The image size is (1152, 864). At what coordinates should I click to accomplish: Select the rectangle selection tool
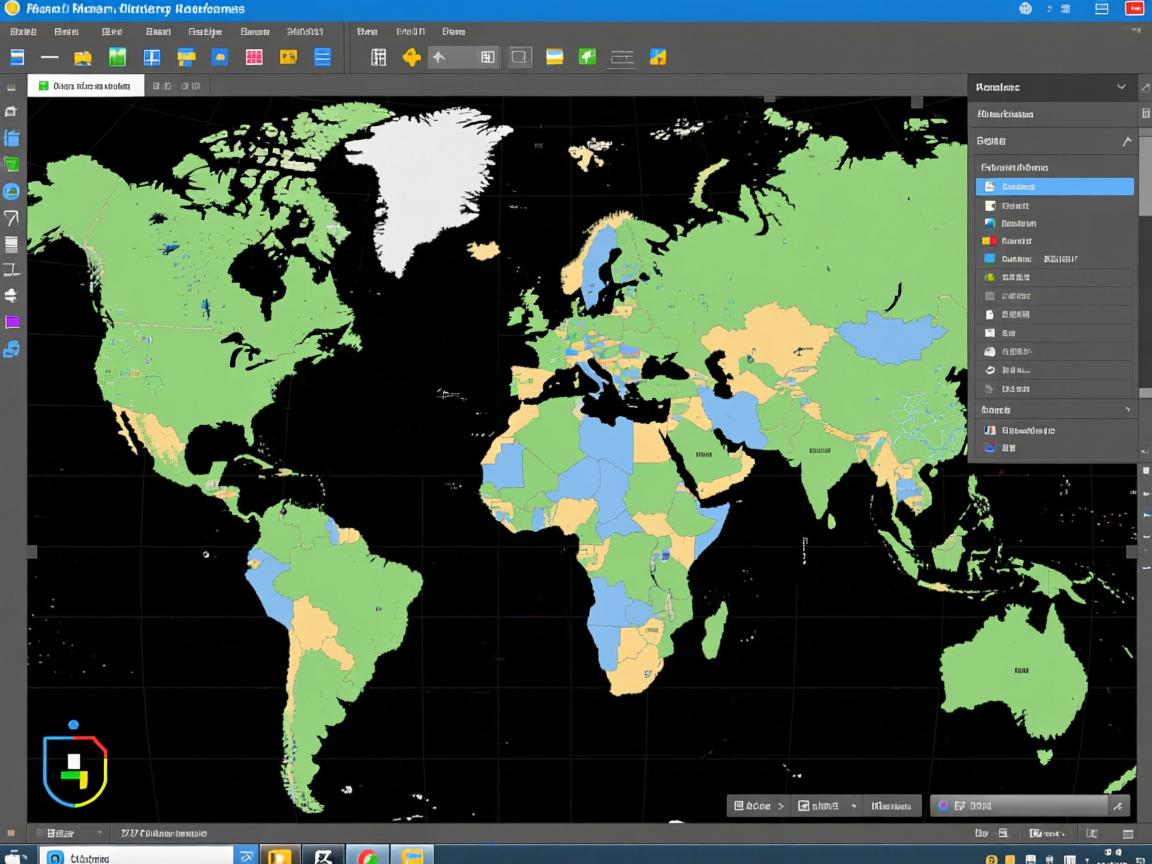(x=520, y=57)
